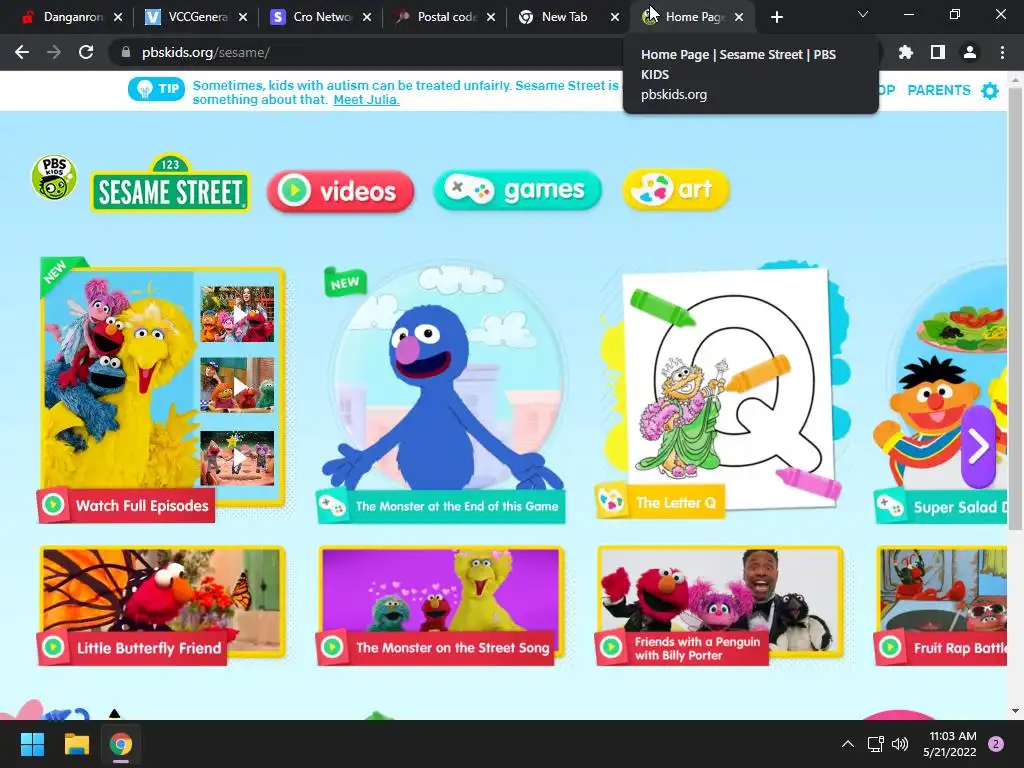Advance the carousel with the purple arrow
Viewport: 1024px width, 768px height.
(978, 447)
